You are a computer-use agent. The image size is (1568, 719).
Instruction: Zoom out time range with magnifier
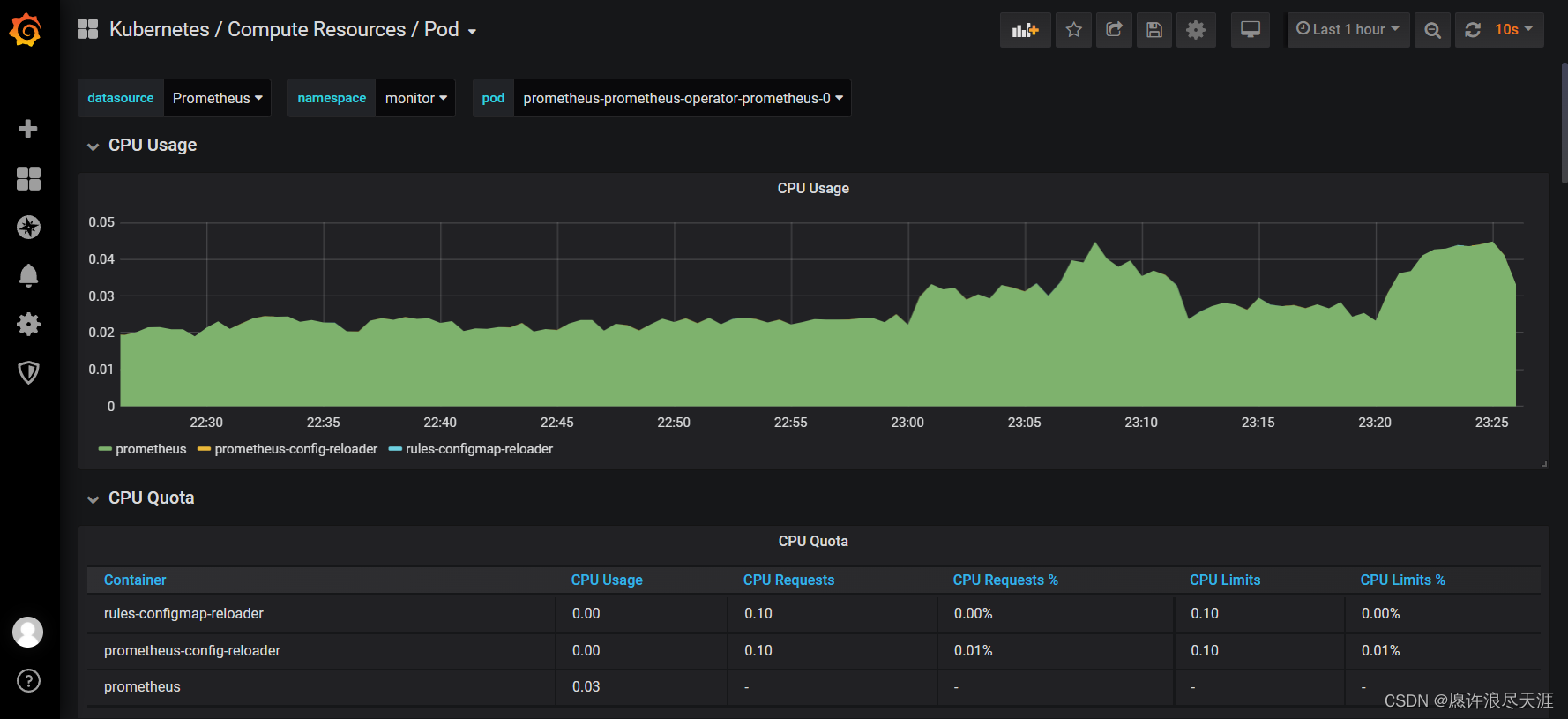pos(1432,30)
